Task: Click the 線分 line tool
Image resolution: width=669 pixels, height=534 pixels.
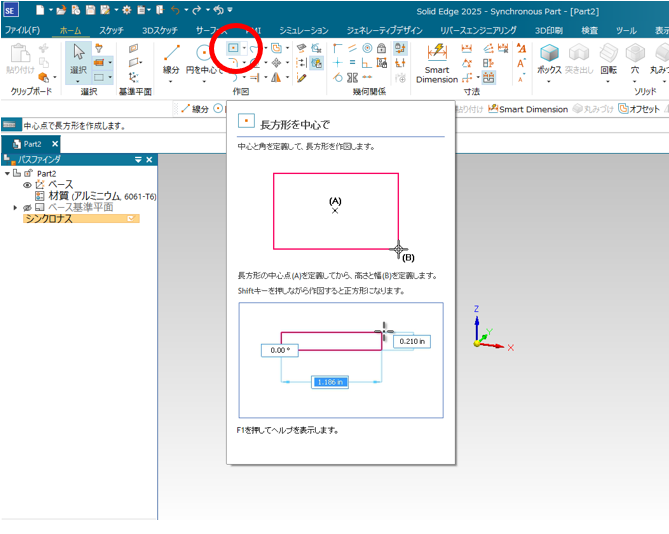Action: pyautogui.click(x=172, y=59)
